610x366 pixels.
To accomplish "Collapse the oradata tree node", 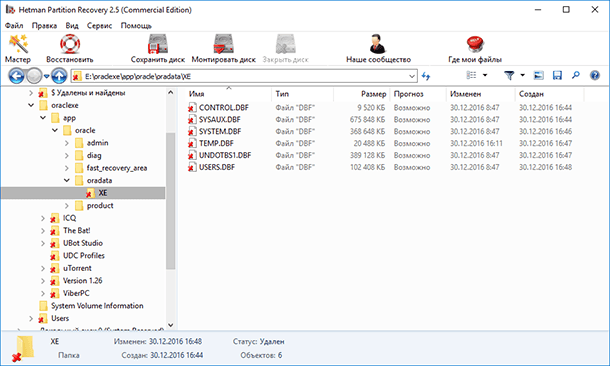I will 67,180.
